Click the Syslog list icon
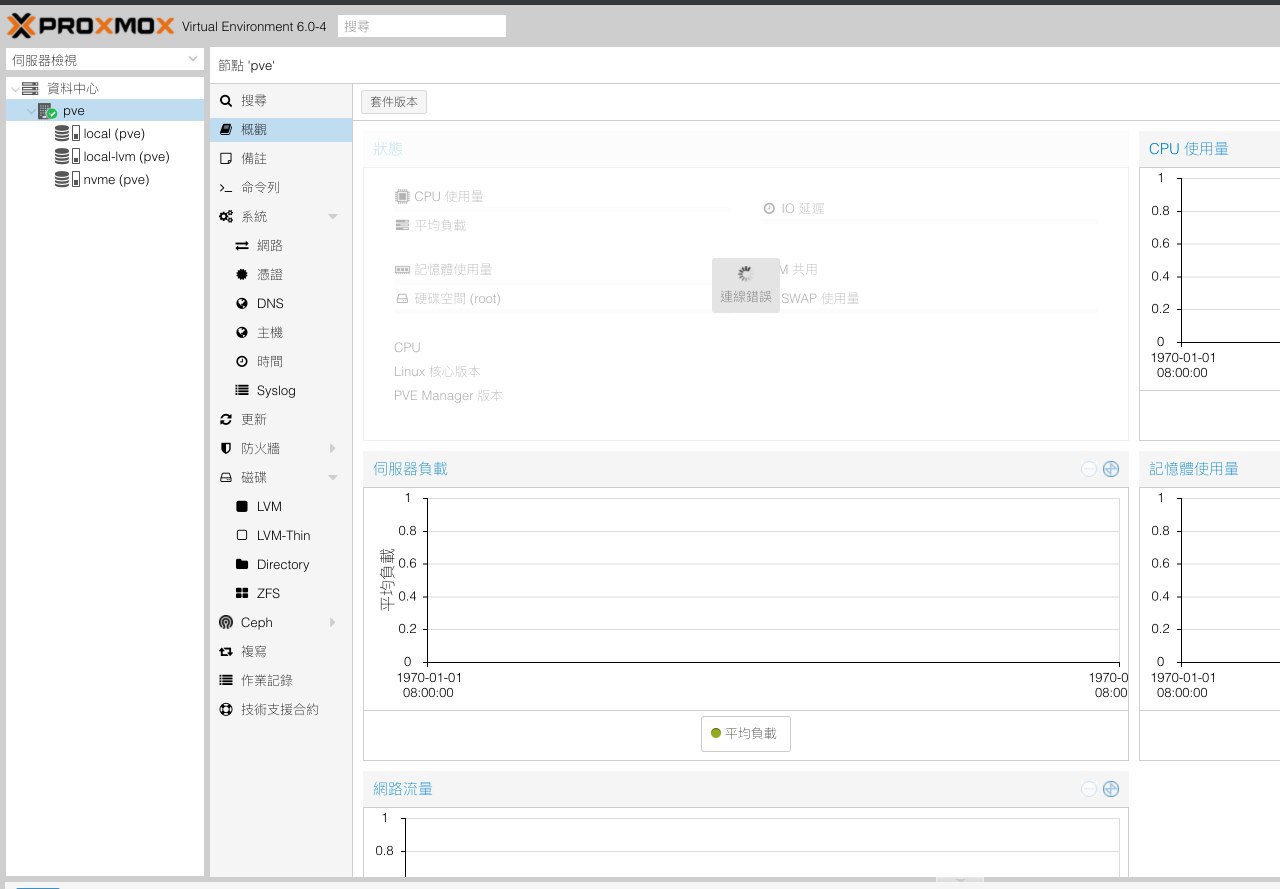1280x889 pixels. pyautogui.click(x=242, y=391)
